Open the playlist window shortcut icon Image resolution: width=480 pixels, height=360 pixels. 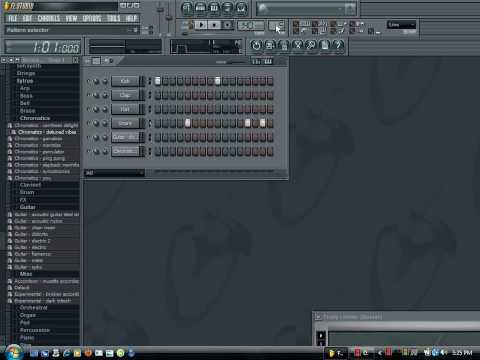tap(187, 8)
